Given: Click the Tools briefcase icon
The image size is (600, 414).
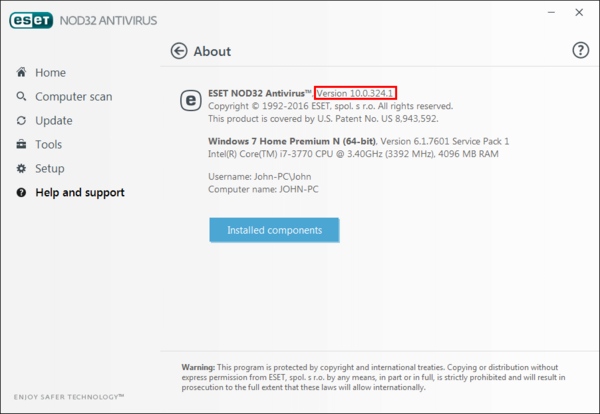Looking at the screenshot, I should point(21,144).
